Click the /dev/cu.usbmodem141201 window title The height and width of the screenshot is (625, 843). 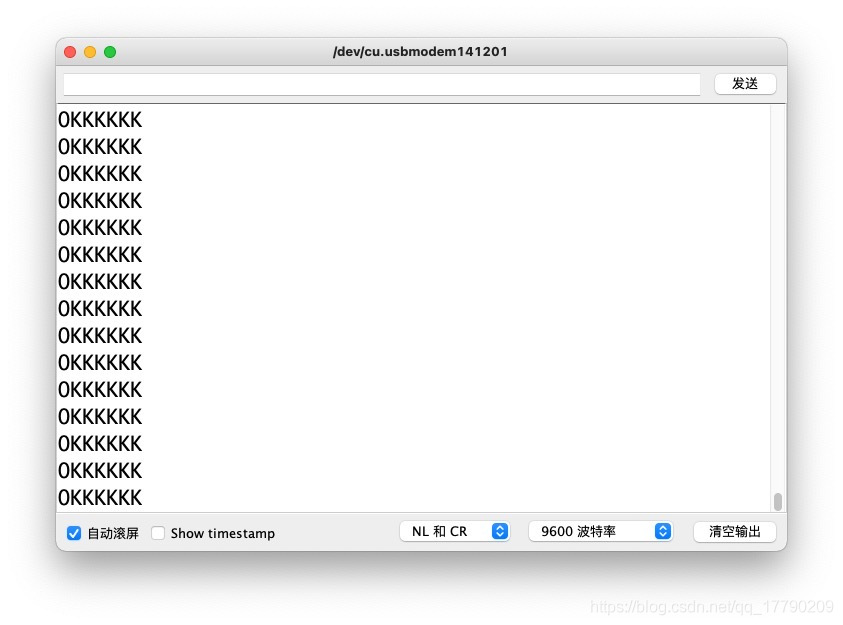click(420, 52)
